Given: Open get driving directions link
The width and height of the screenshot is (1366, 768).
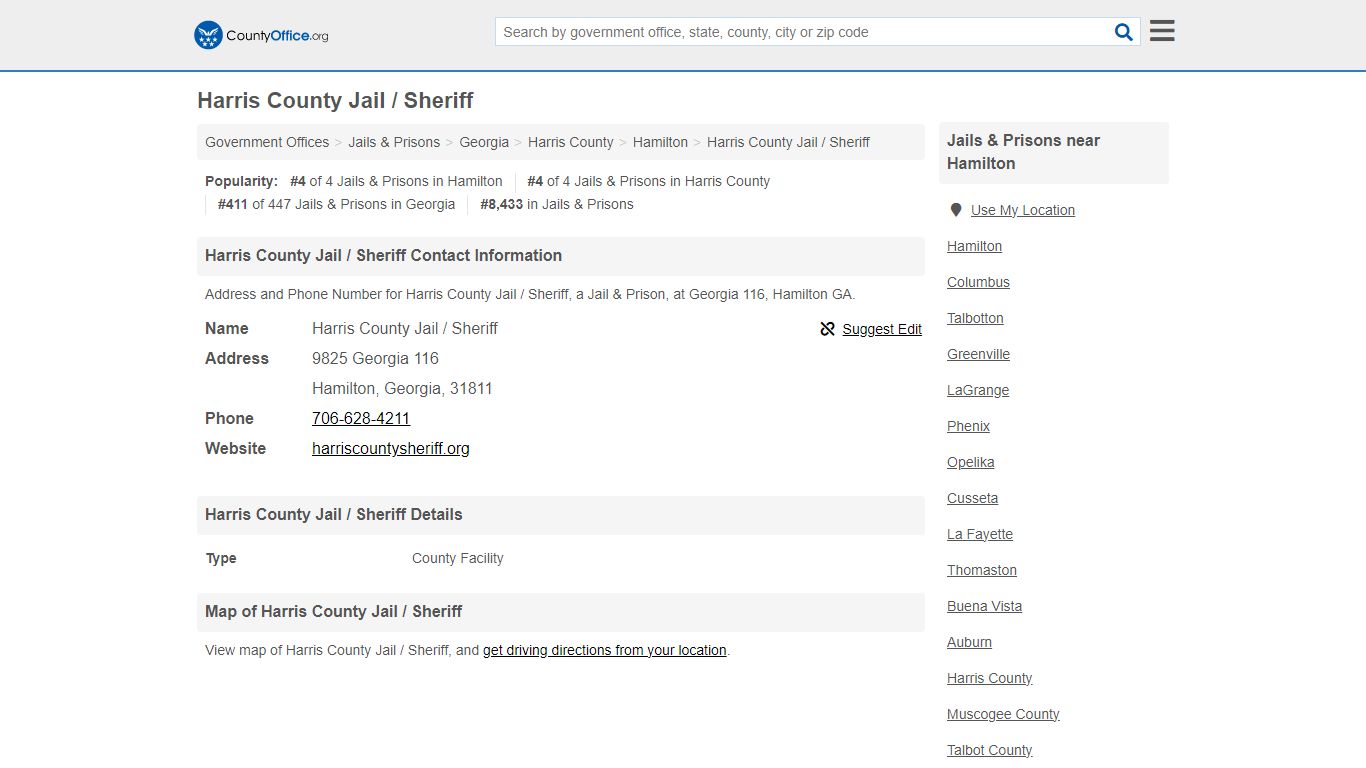Looking at the screenshot, I should (605, 650).
